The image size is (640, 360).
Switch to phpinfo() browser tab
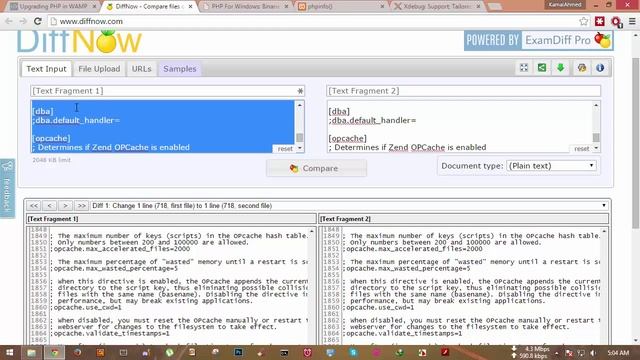point(341,7)
